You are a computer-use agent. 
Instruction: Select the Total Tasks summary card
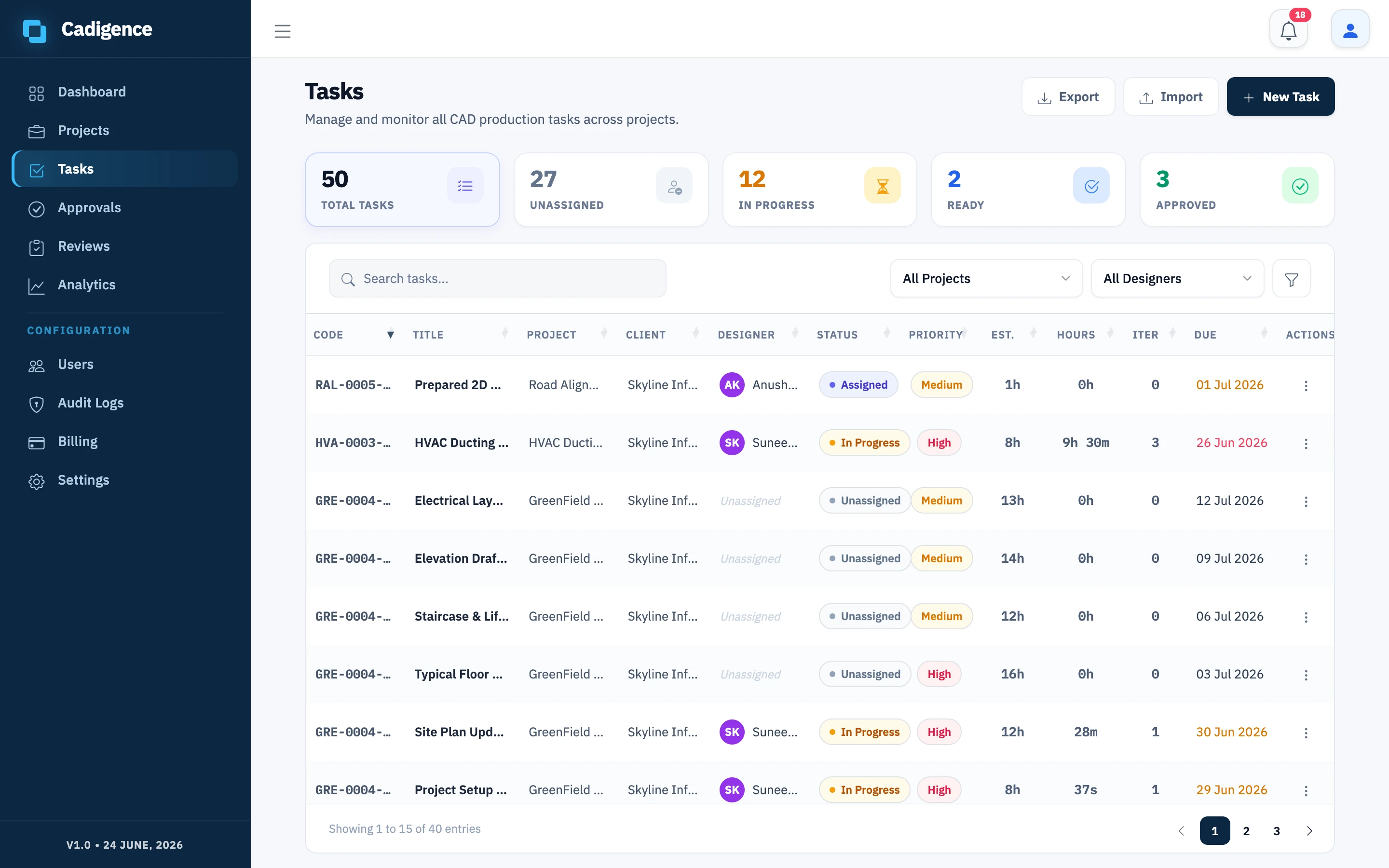[x=402, y=190]
